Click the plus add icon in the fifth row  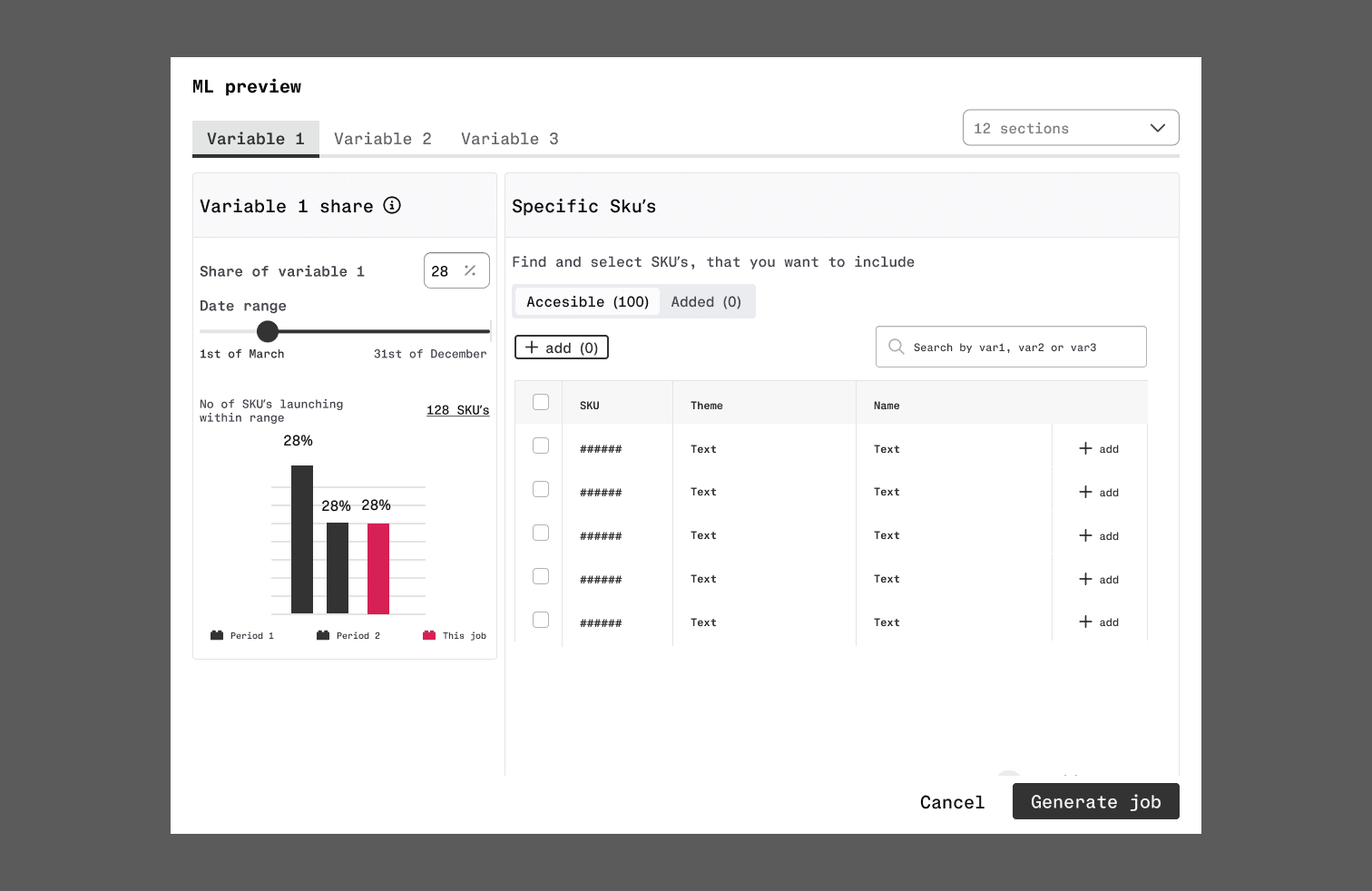click(1085, 622)
